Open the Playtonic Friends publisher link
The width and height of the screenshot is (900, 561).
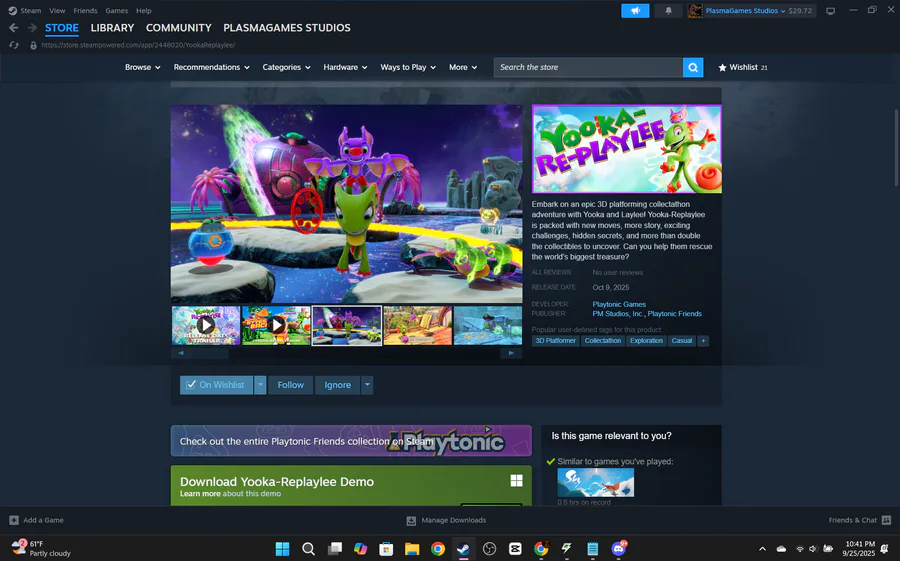coord(674,314)
